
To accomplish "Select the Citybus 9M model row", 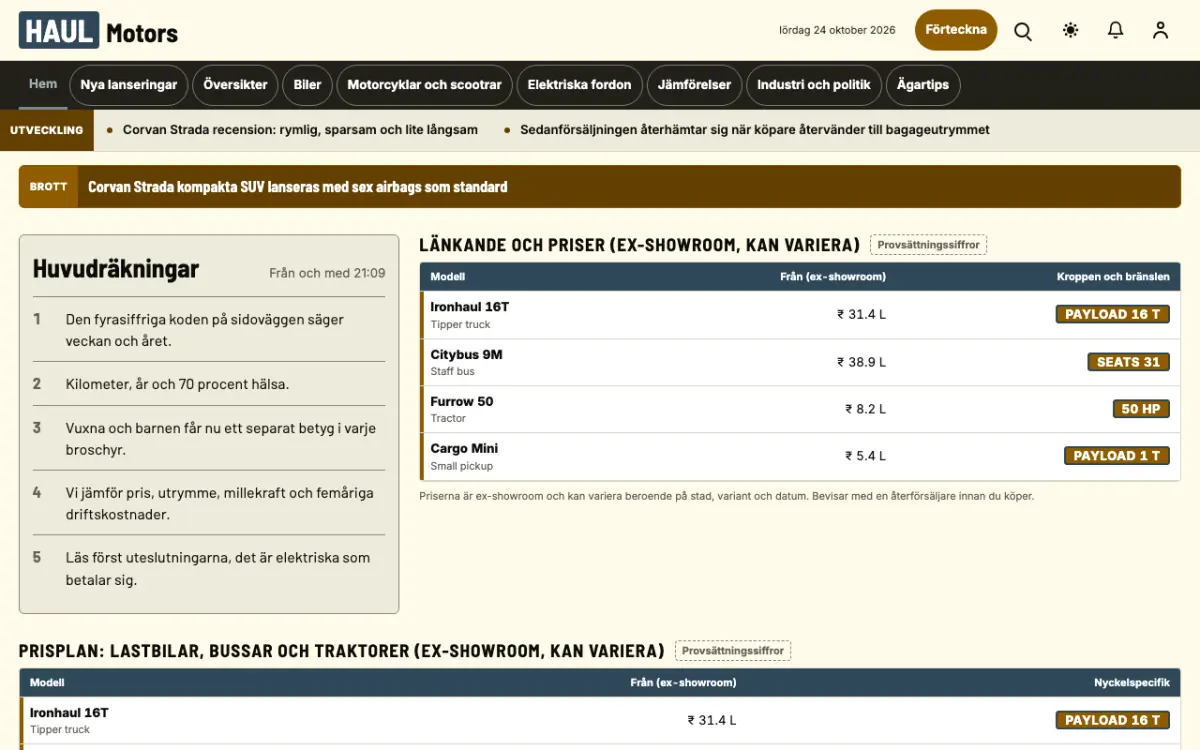I will (x=800, y=362).
